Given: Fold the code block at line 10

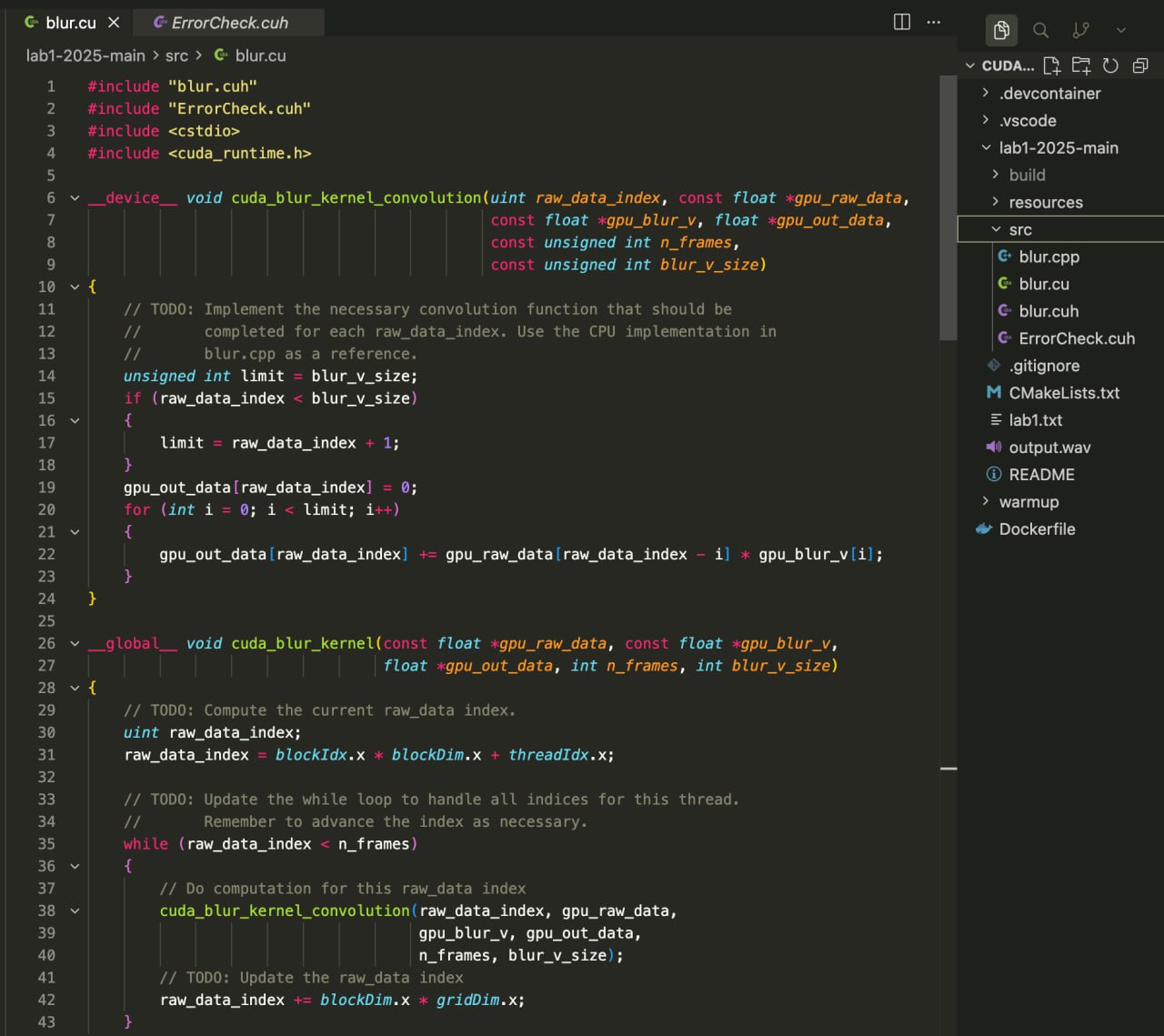Looking at the screenshot, I should (75, 287).
